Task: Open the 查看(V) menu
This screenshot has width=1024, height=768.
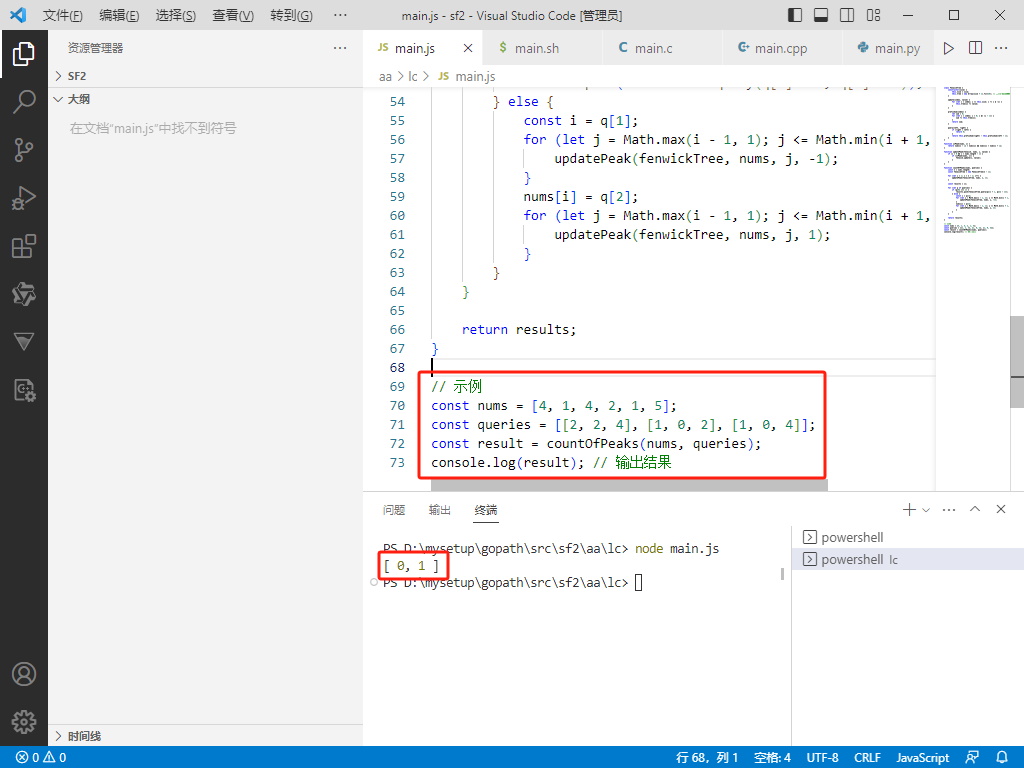Action: coord(233,16)
